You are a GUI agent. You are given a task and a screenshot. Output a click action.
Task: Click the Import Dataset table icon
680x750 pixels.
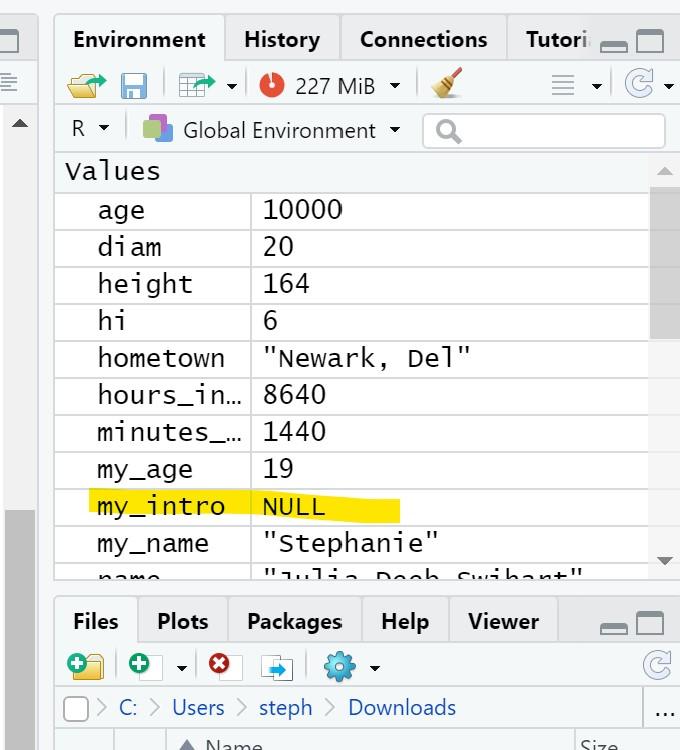(197, 85)
